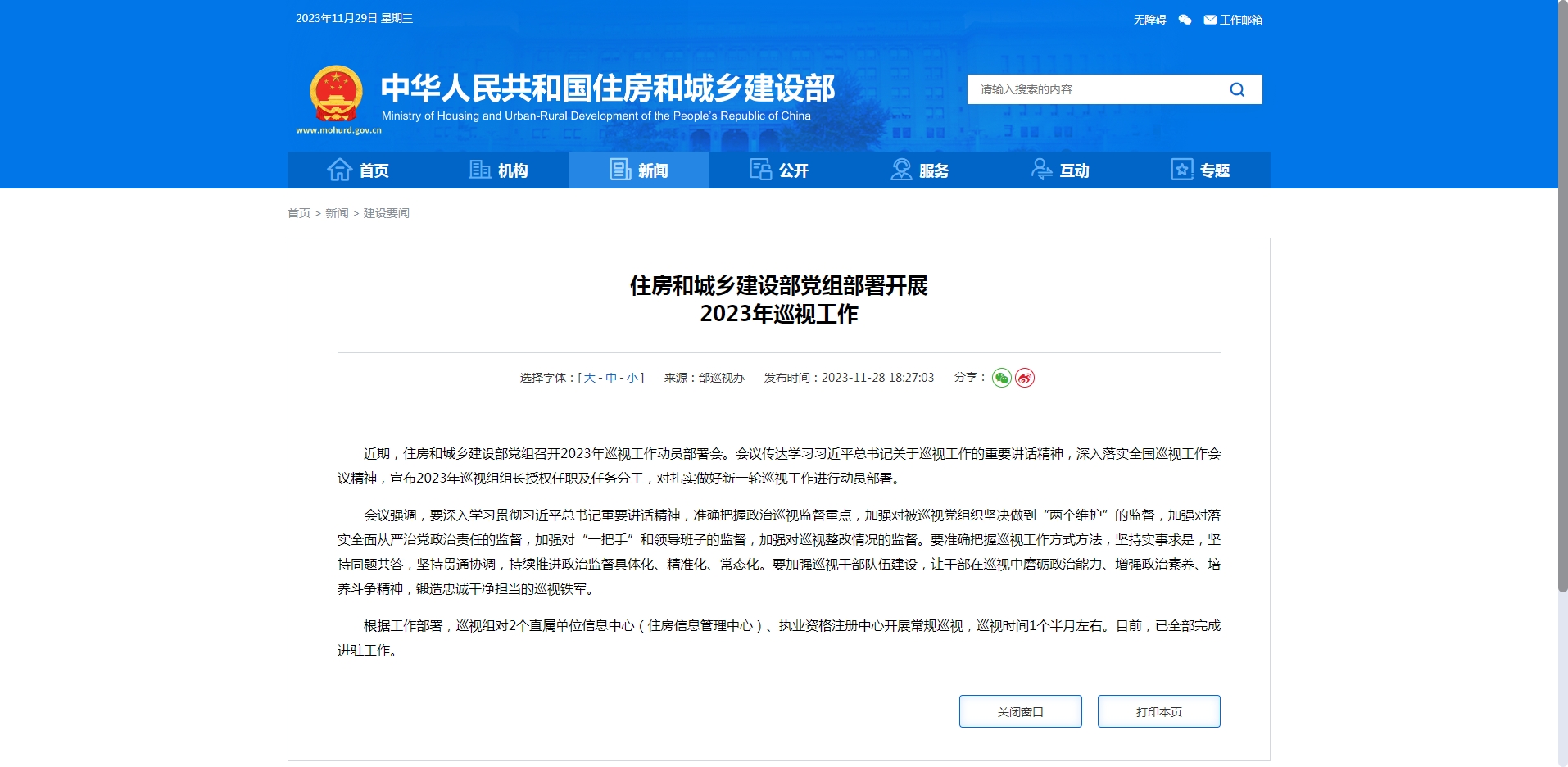The image size is (1568, 767).
Task: Open the 公开 navigation tab
Action: (x=779, y=170)
